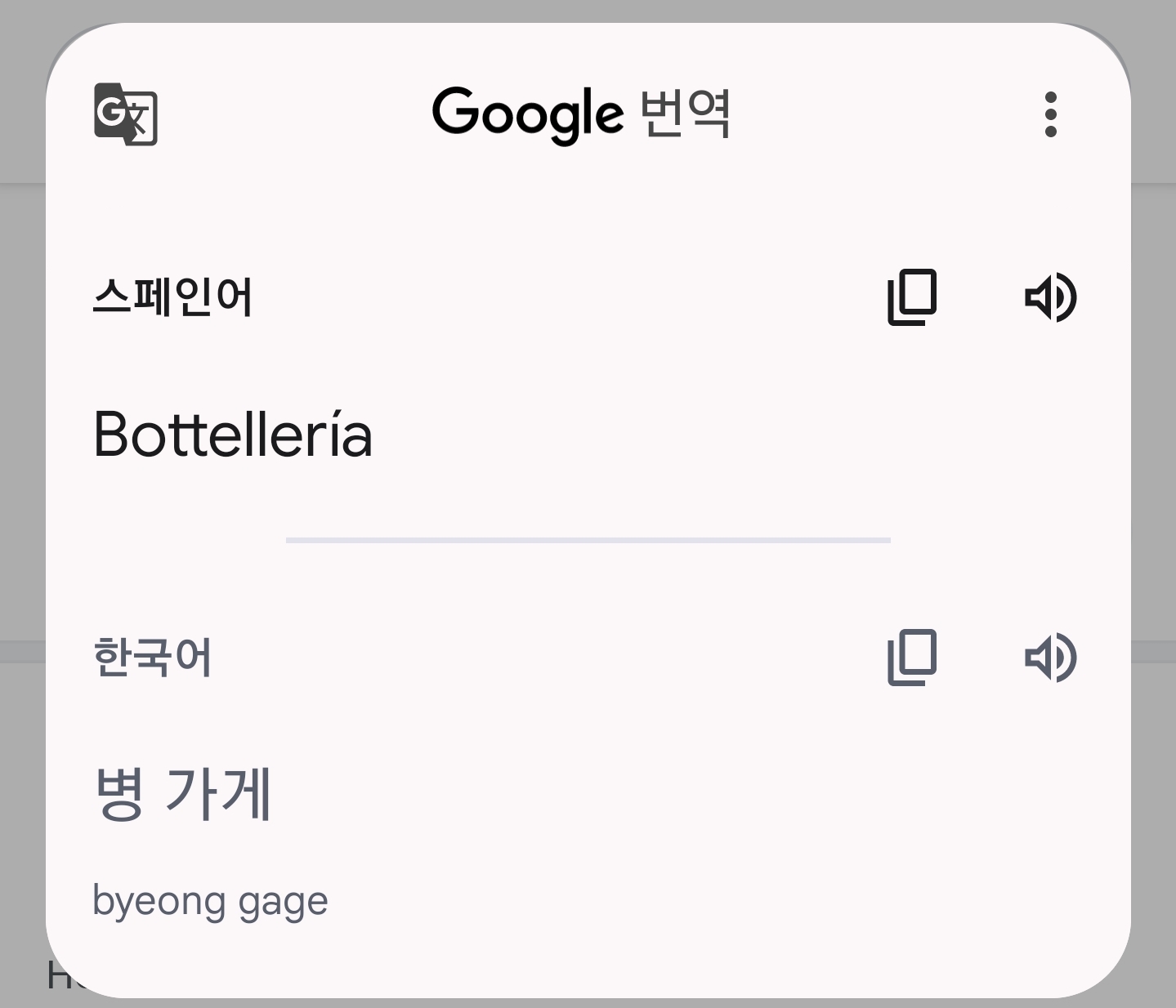This screenshot has height=1008, width=1176.
Task: Open the Google Translate logo icon
Action: coord(125,114)
